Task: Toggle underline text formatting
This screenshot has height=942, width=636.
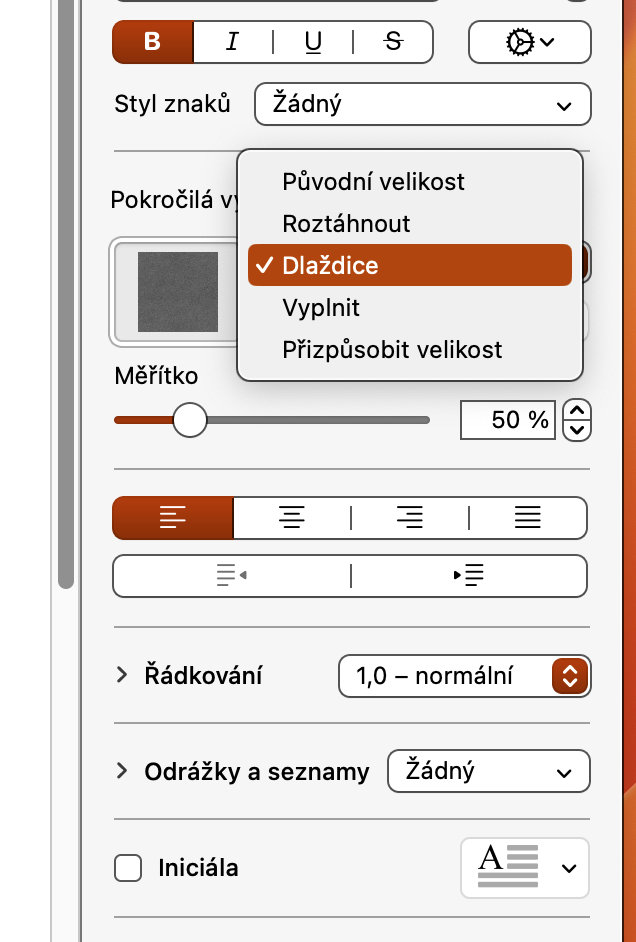Action: tap(313, 42)
